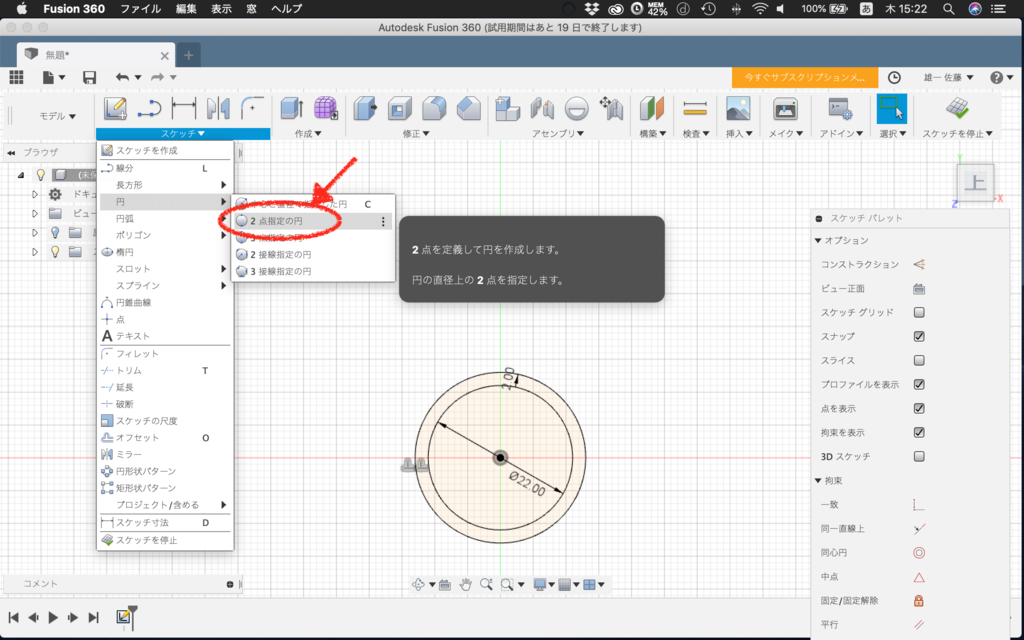Select 2 点指定の円 from circle submenu

pos(313,221)
